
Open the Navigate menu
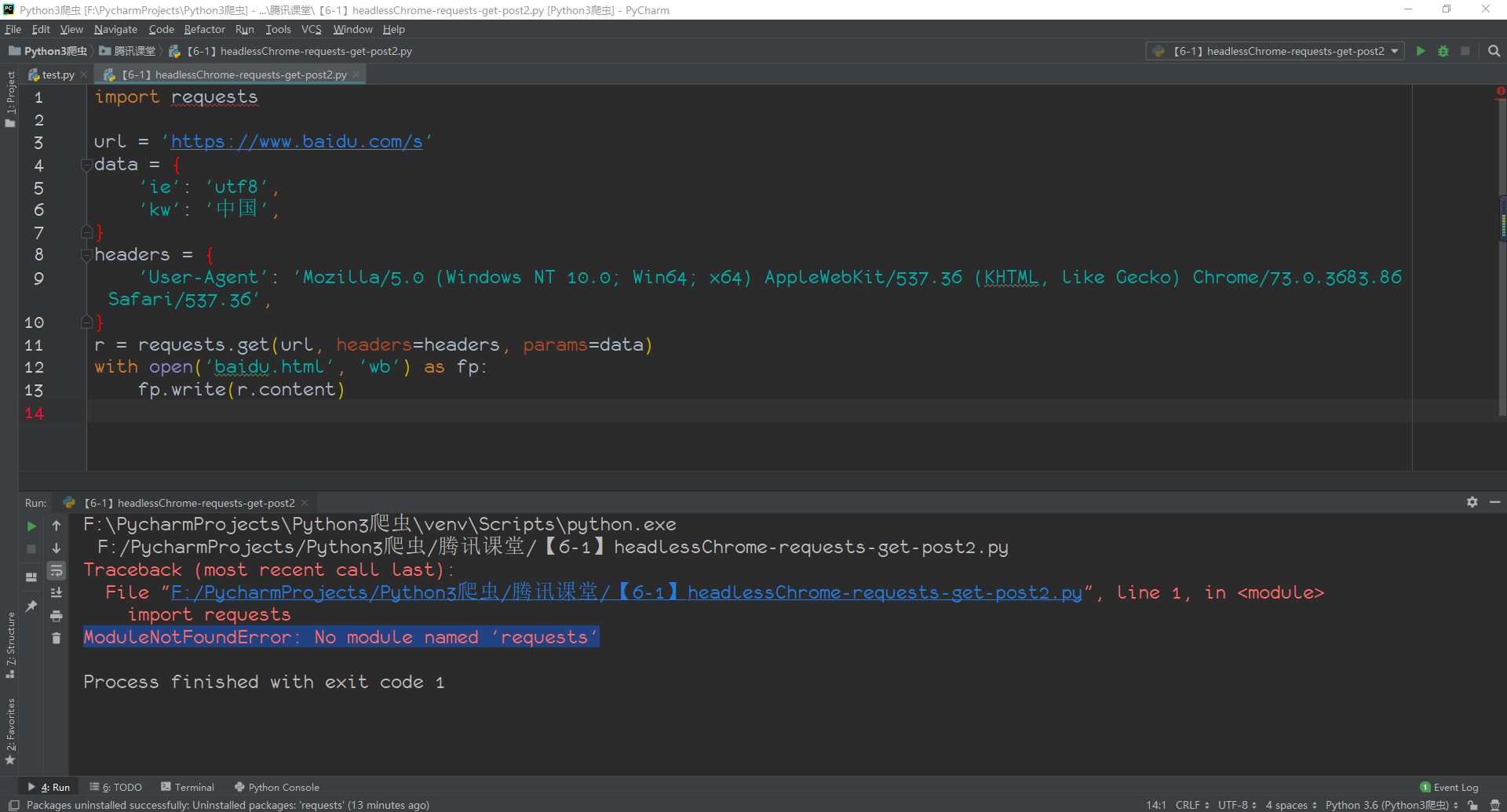(x=115, y=29)
